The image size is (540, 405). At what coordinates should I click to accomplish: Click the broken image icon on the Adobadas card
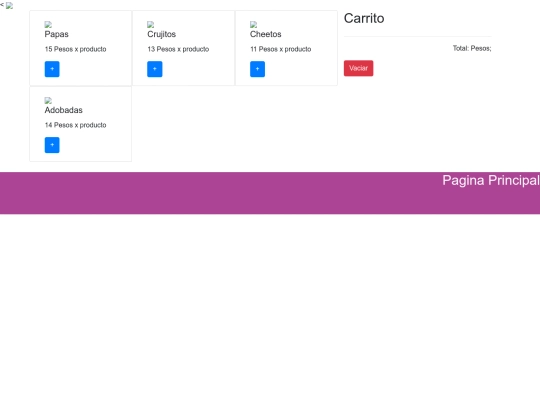[48, 101]
